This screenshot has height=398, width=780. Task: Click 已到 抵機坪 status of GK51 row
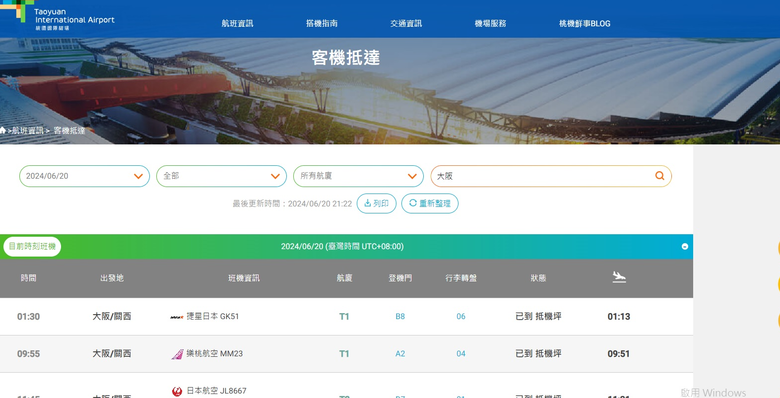point(538,316)
